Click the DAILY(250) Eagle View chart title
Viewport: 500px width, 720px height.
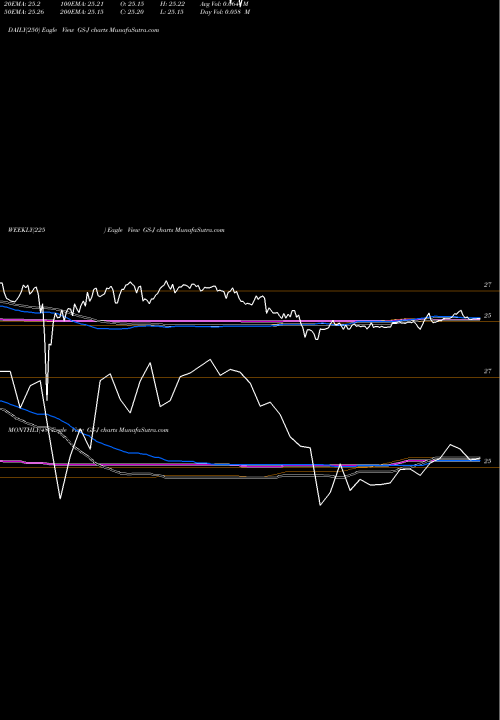click(x=84, y=30)
